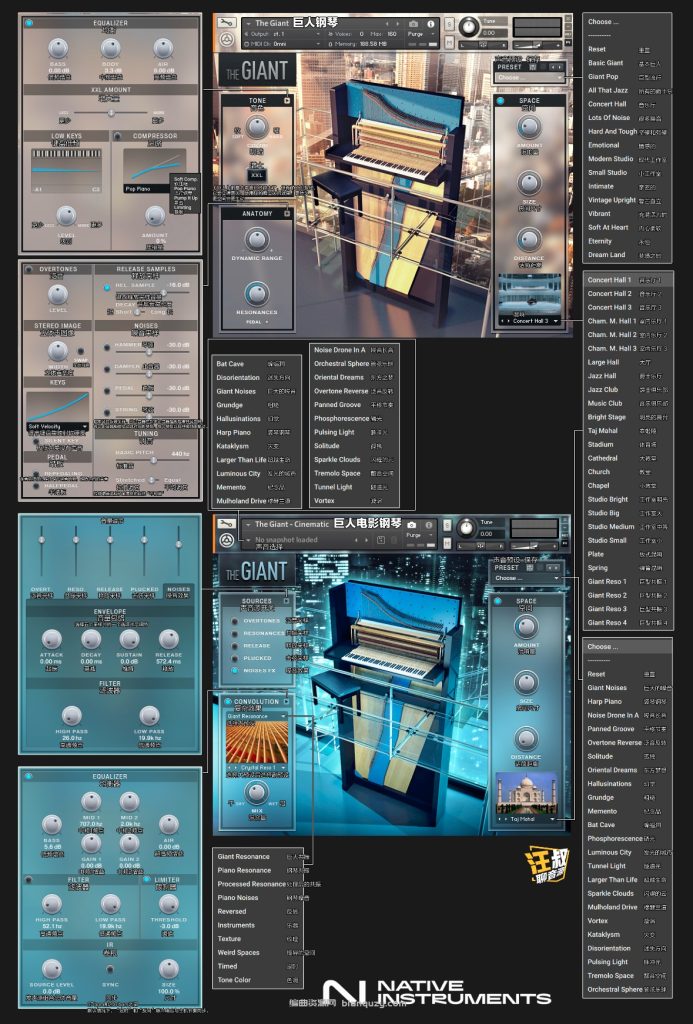Click Tune knob in The Giant header
The image size is (693, 1024).
point(468,27)
